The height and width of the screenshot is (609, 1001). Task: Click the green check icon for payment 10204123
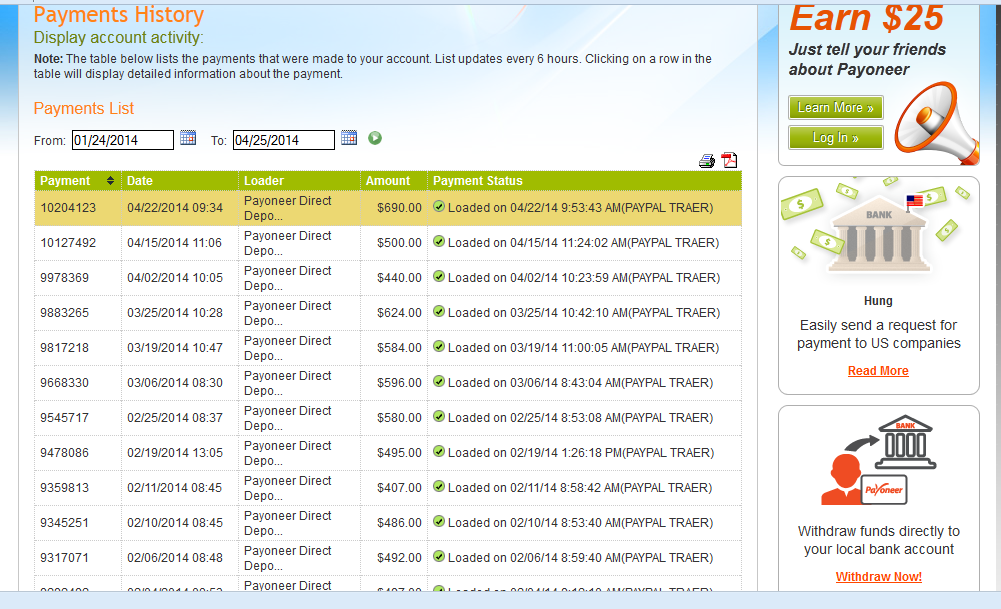click(439, 206)
